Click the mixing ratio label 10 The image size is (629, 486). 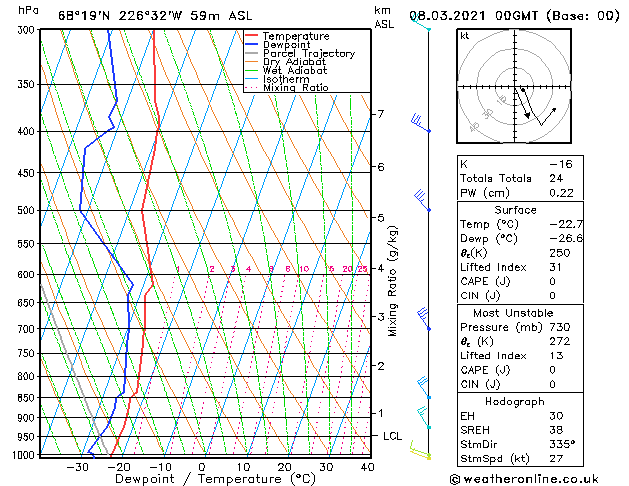(x=304, y=269)
